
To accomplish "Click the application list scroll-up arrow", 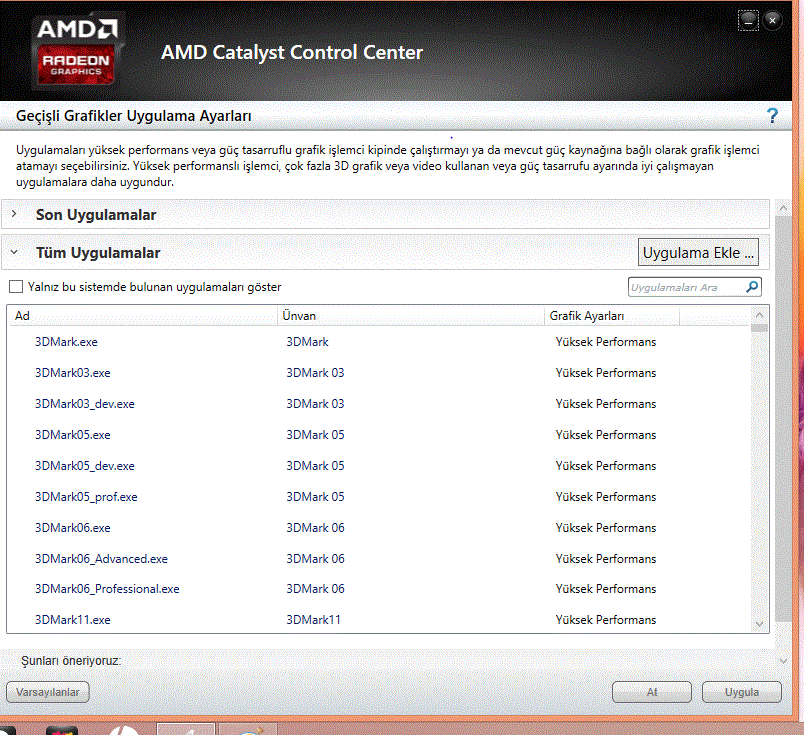I will pos(759,315).
